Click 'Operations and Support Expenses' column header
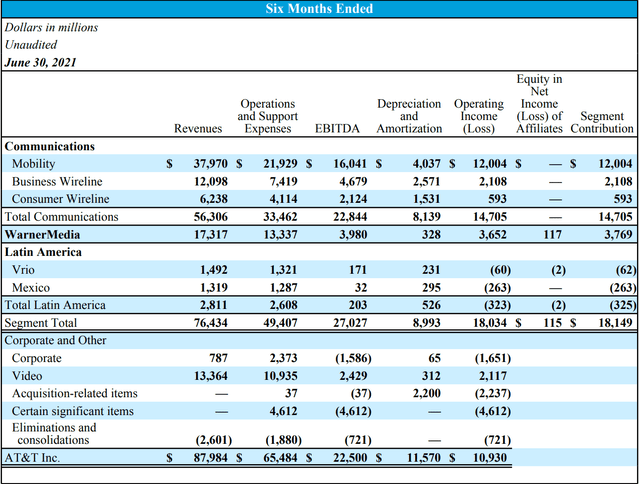The height and width of the screenshot is (484, 640). (268, 116)
